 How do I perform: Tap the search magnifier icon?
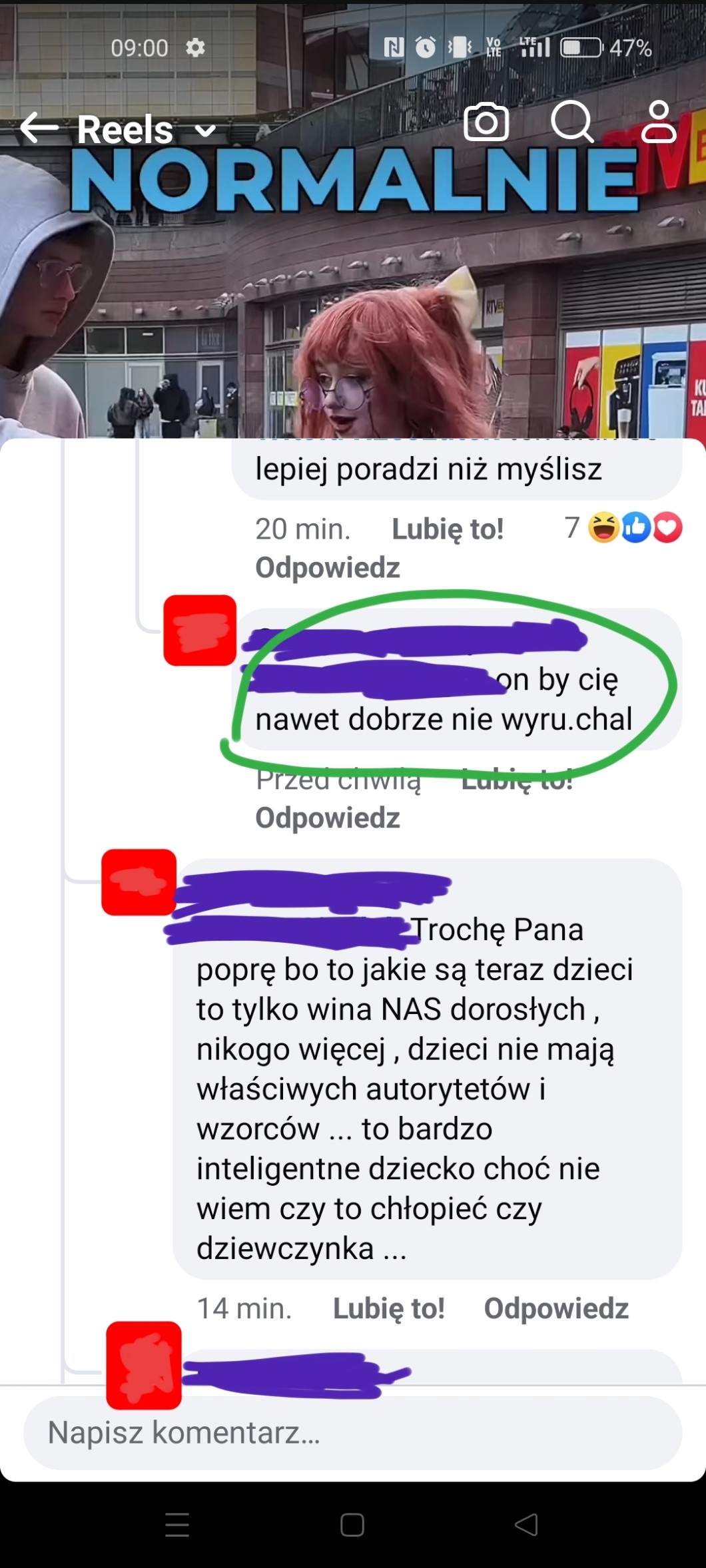pyautogui.click(x=572, y=123)
